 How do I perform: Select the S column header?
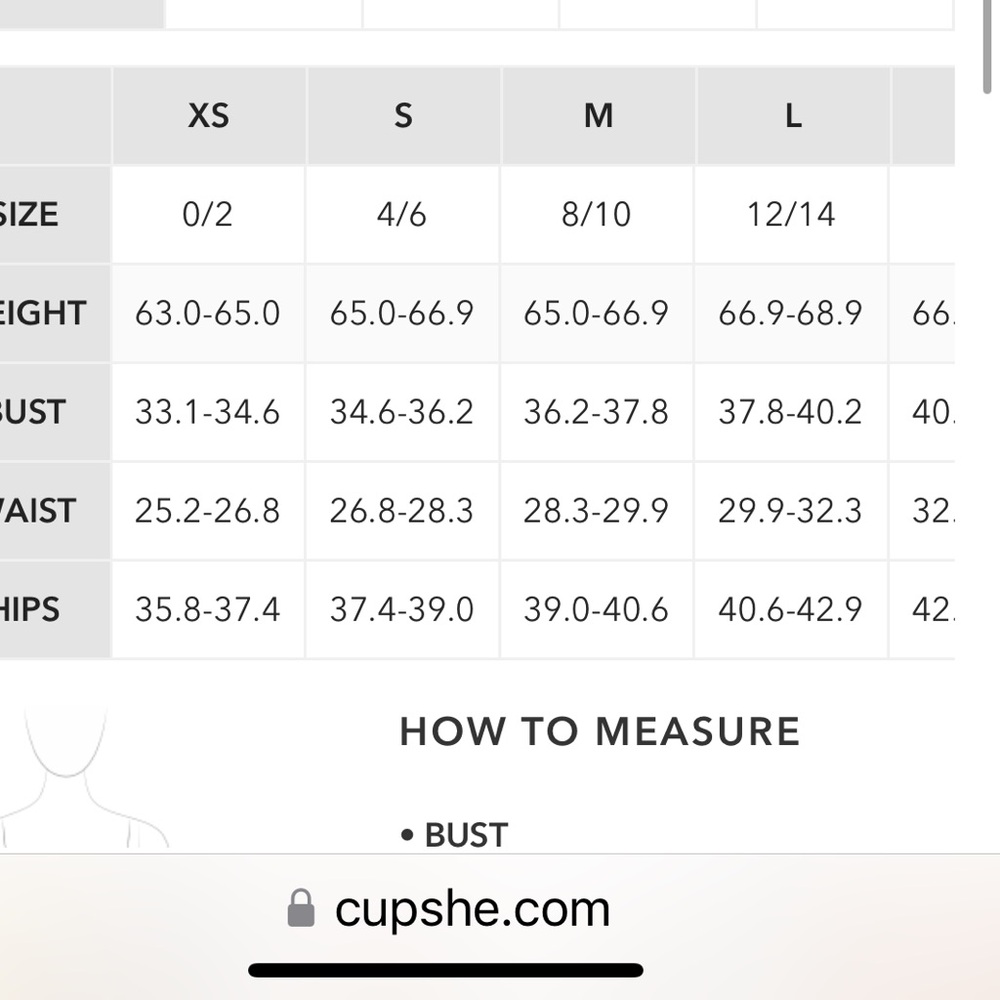pos(403,115)
